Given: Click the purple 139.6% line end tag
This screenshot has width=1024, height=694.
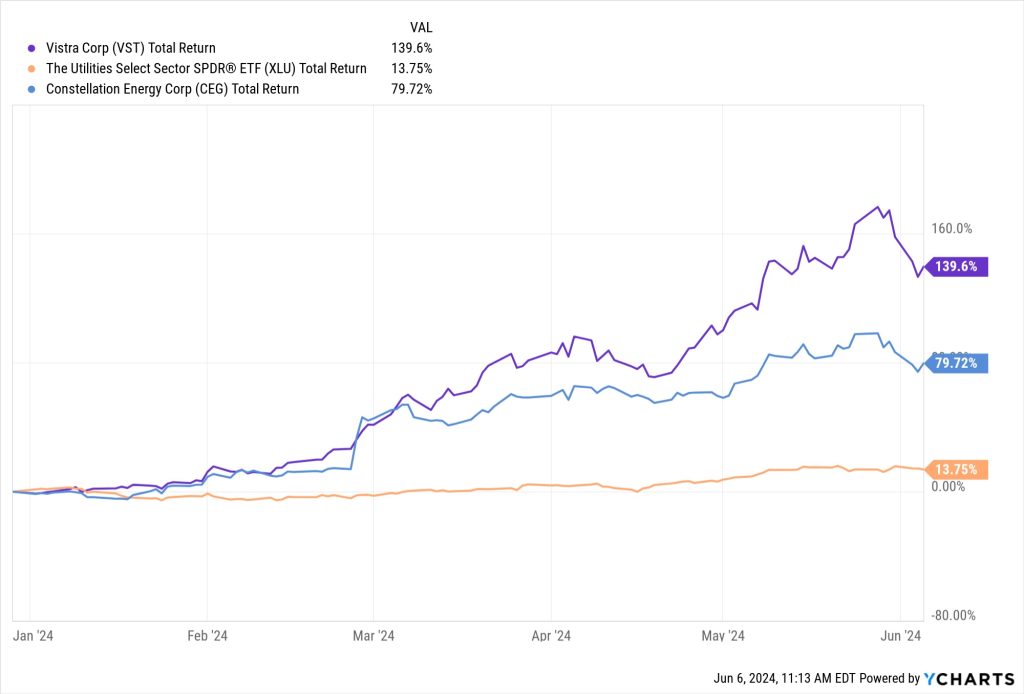Looking at the screenshot, I should pyautogui.click(x=960, y=267).
